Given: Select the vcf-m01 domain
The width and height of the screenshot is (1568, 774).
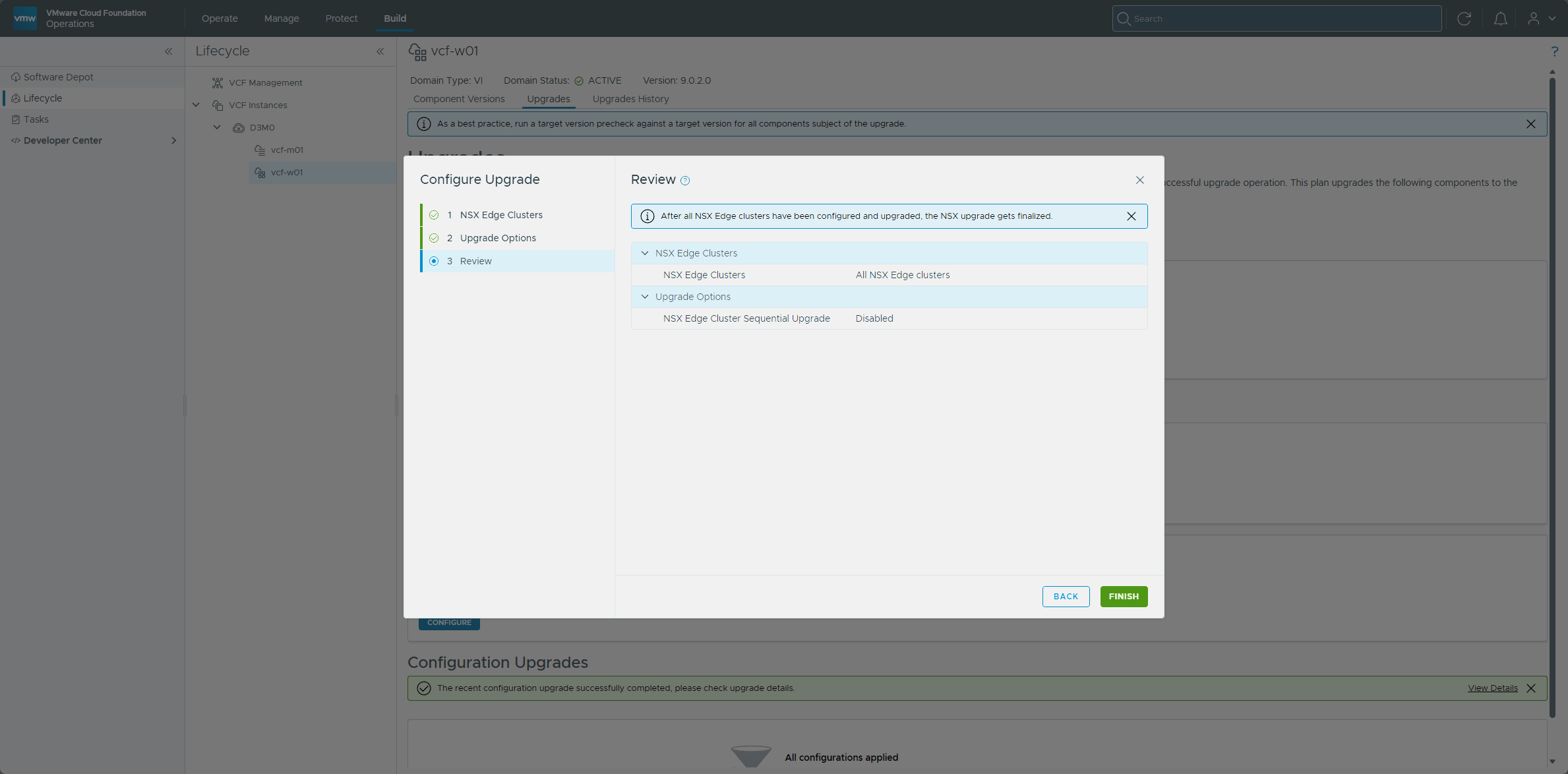Looking at the screenshot, I should point(287,150).
